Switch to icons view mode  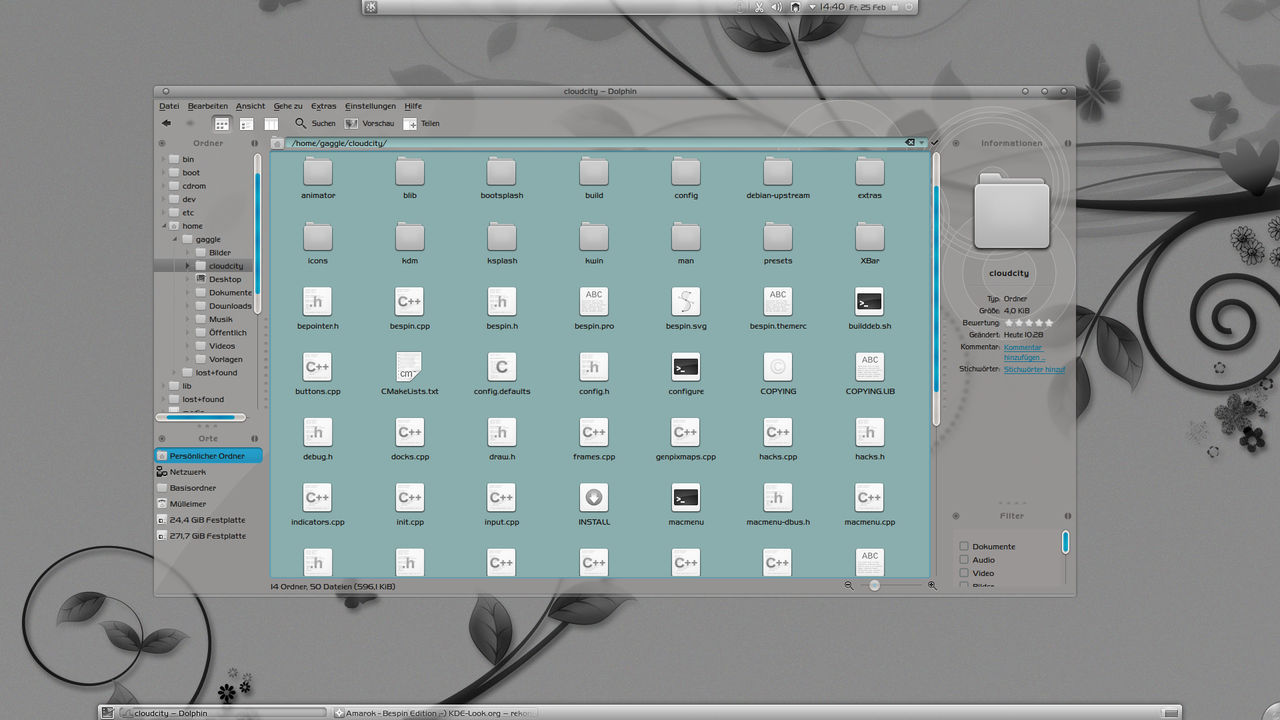[221, 124]
